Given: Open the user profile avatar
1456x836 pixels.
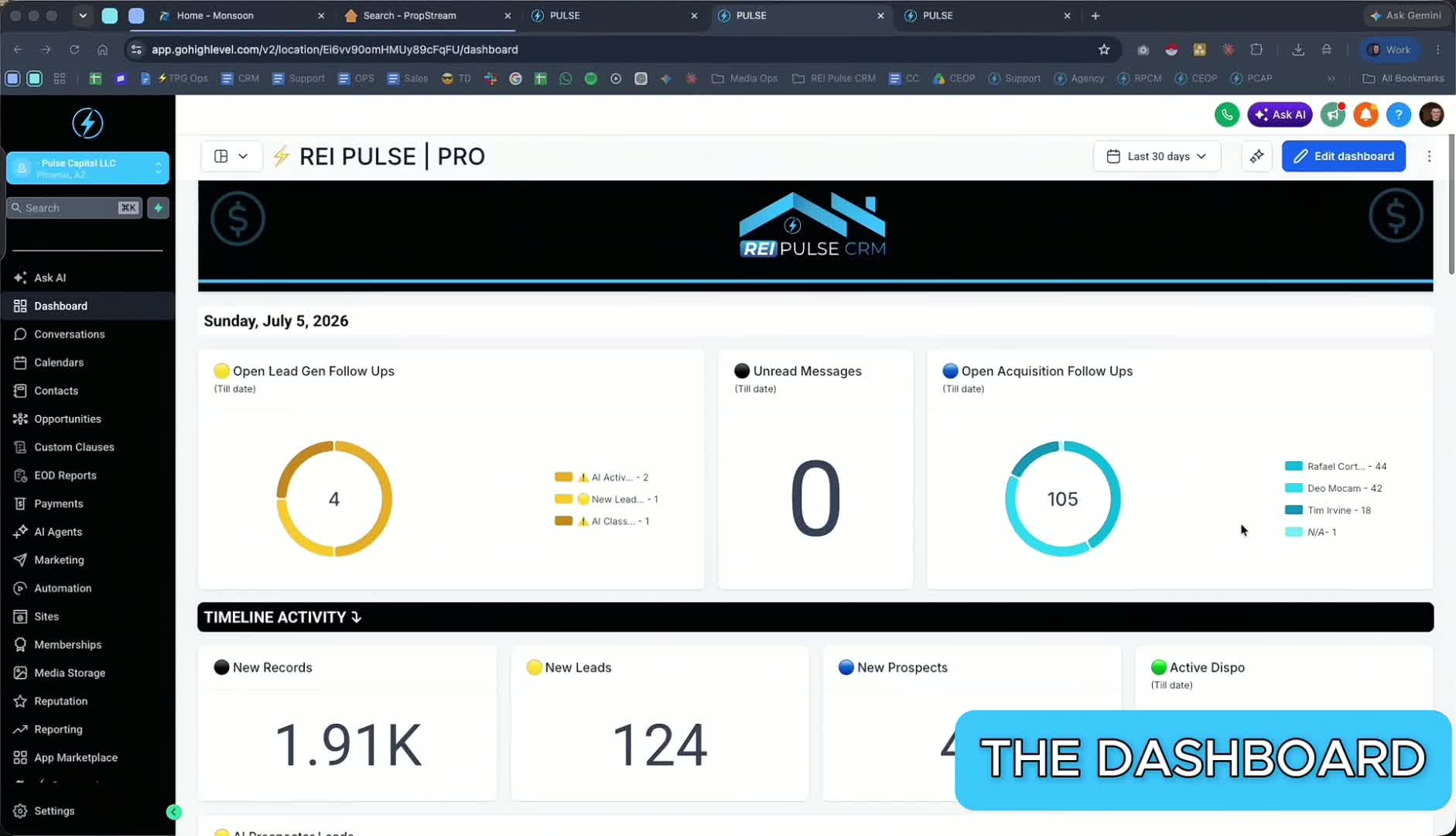Looking at the screenshot, I should click(1432, 115).
